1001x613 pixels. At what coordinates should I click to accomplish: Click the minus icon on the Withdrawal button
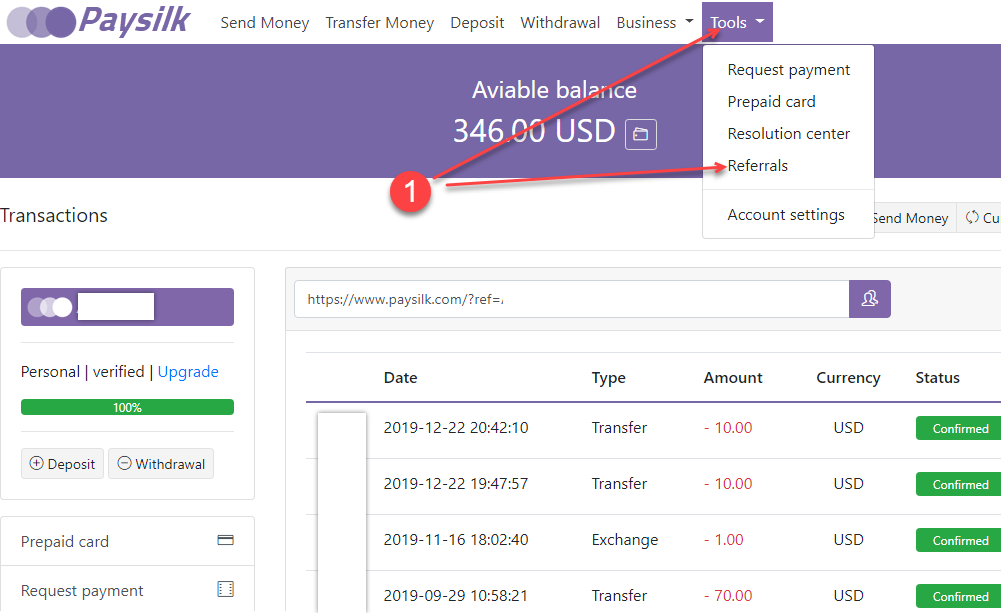pyautogui.click(x=124, y=463)
